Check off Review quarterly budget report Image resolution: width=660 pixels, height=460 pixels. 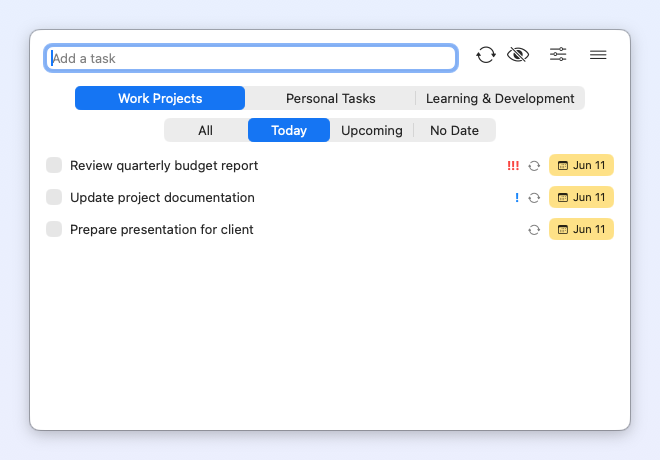tap(54, 165)
